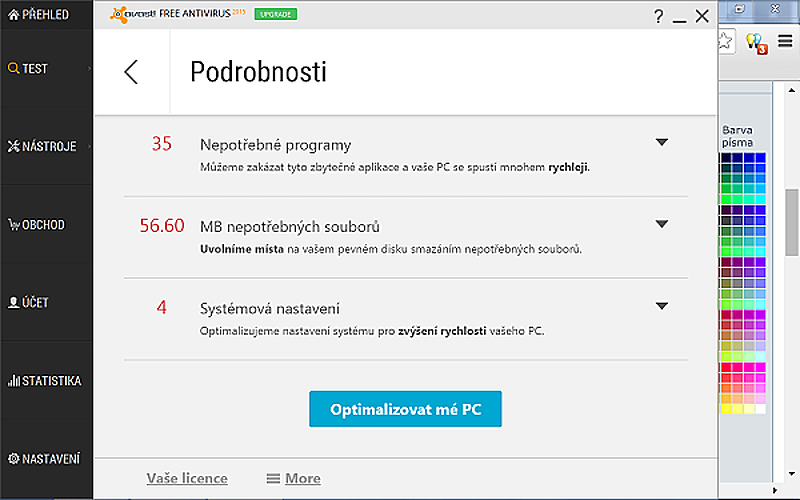Screen dimensions: 800x500
Task: Open the help question mark icon
Action: click(658, 16)
